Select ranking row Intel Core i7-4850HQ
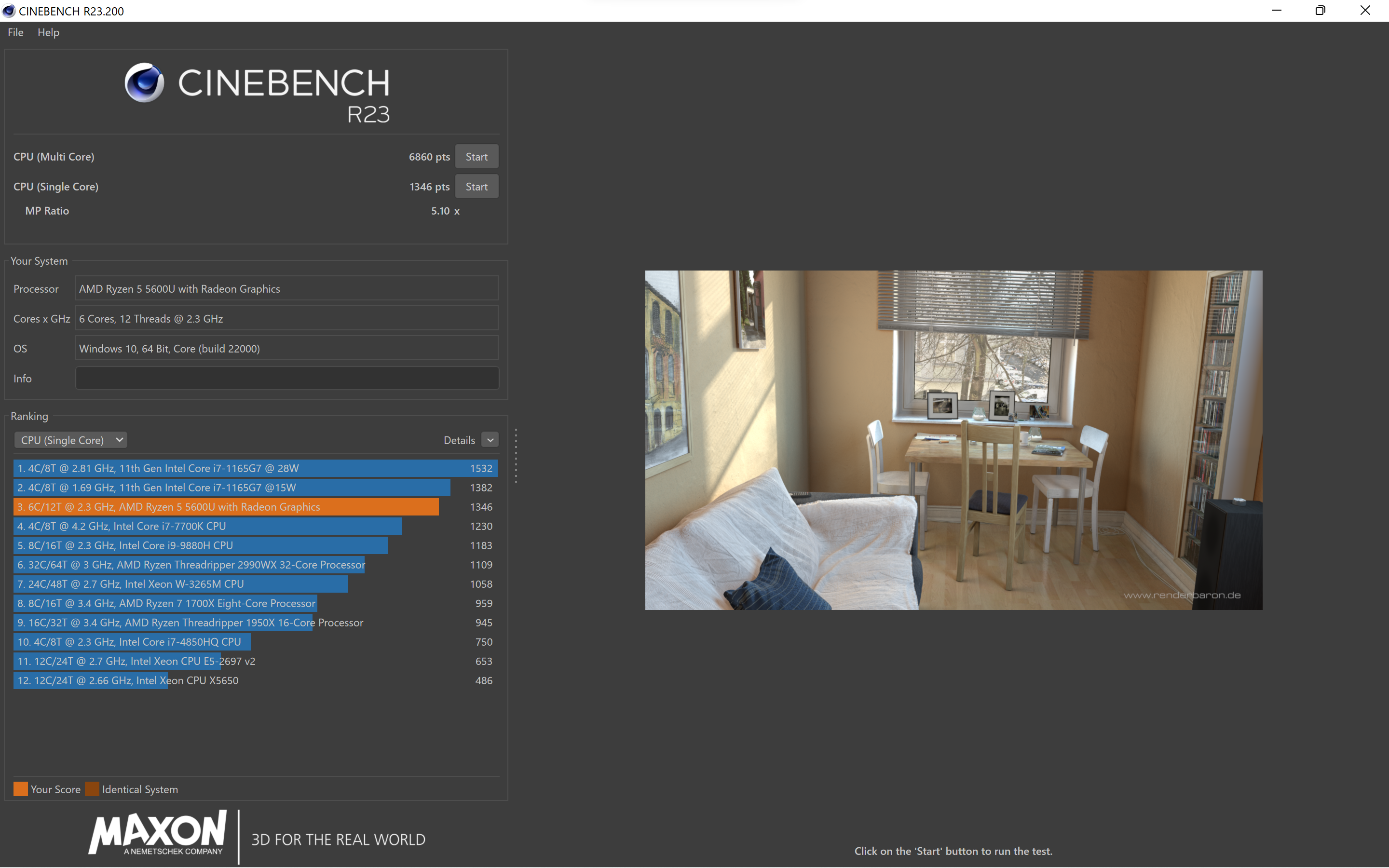The height and width of the screenshot is (868, 1389). coord(256,642)
